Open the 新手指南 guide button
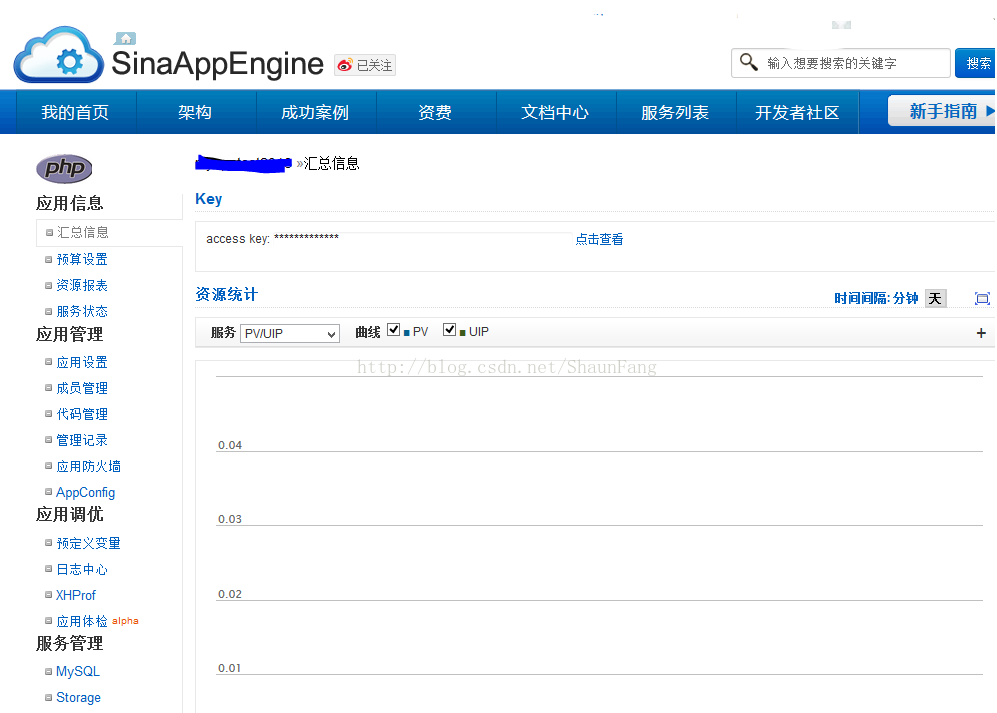This screenshot has width=997, height=713. coord(943,111)
